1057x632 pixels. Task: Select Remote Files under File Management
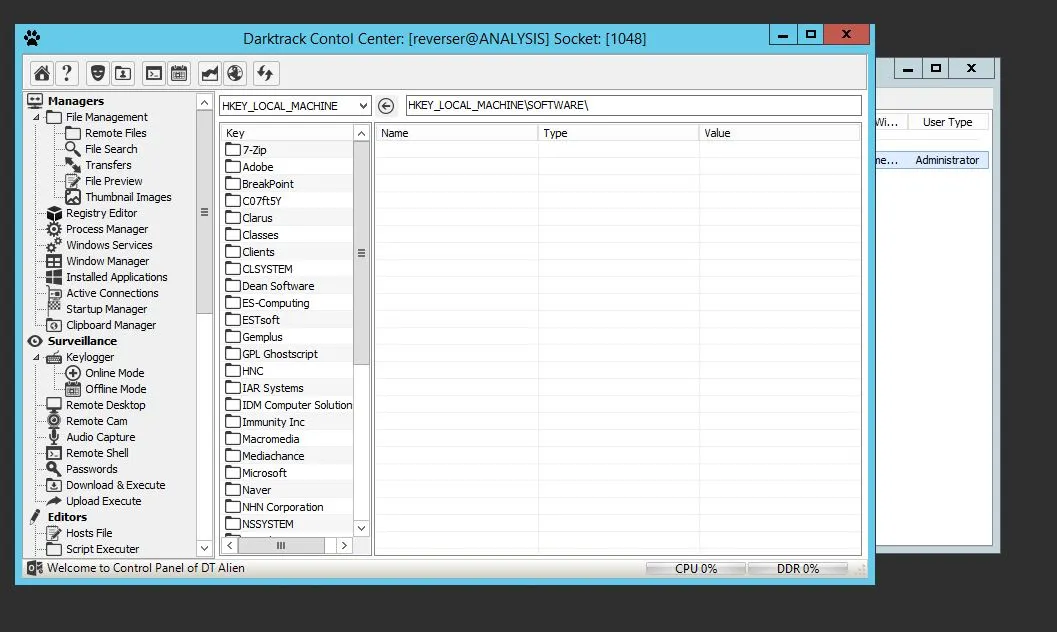coord(115,133)
